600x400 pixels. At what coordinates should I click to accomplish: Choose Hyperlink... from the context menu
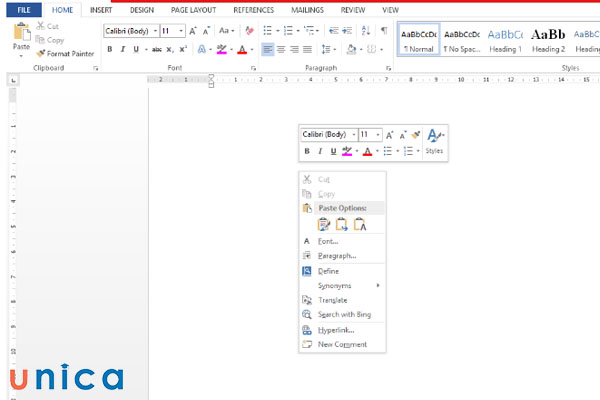tap(336, 329)
